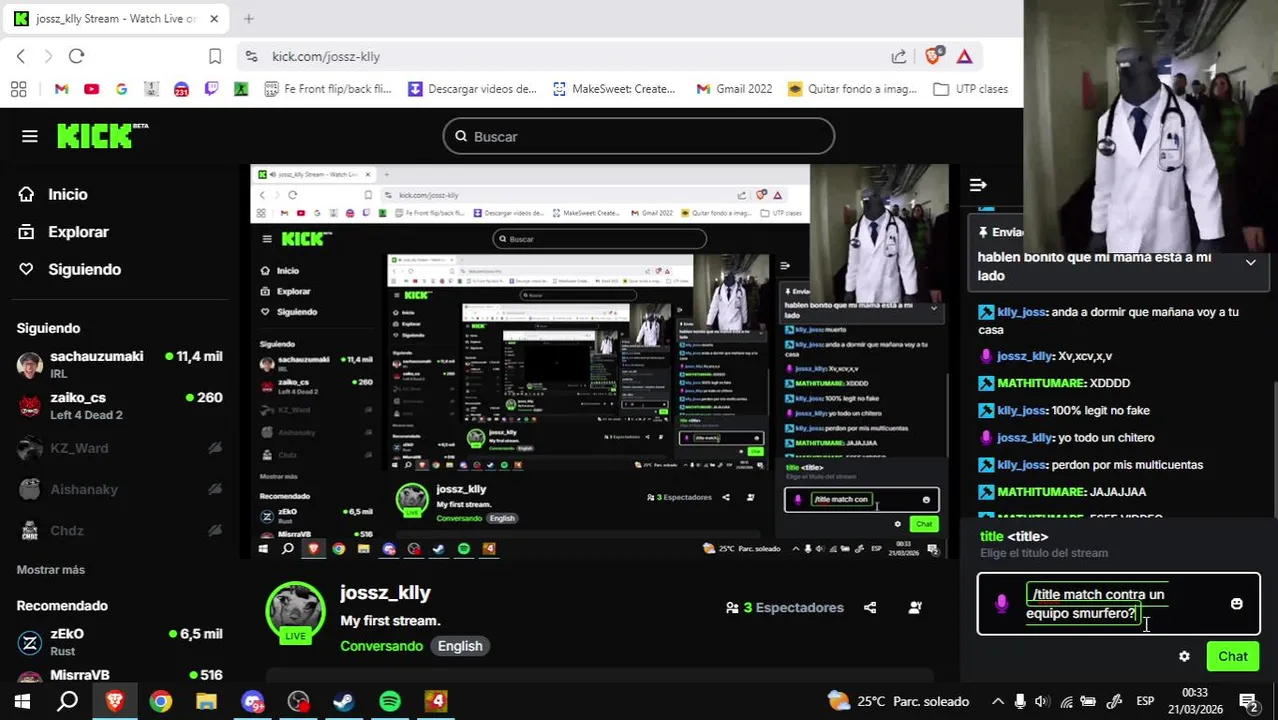Click the KICK logo
This screenshot has height=720, width=1278.
pyautogui.click(x=102, y=136)
